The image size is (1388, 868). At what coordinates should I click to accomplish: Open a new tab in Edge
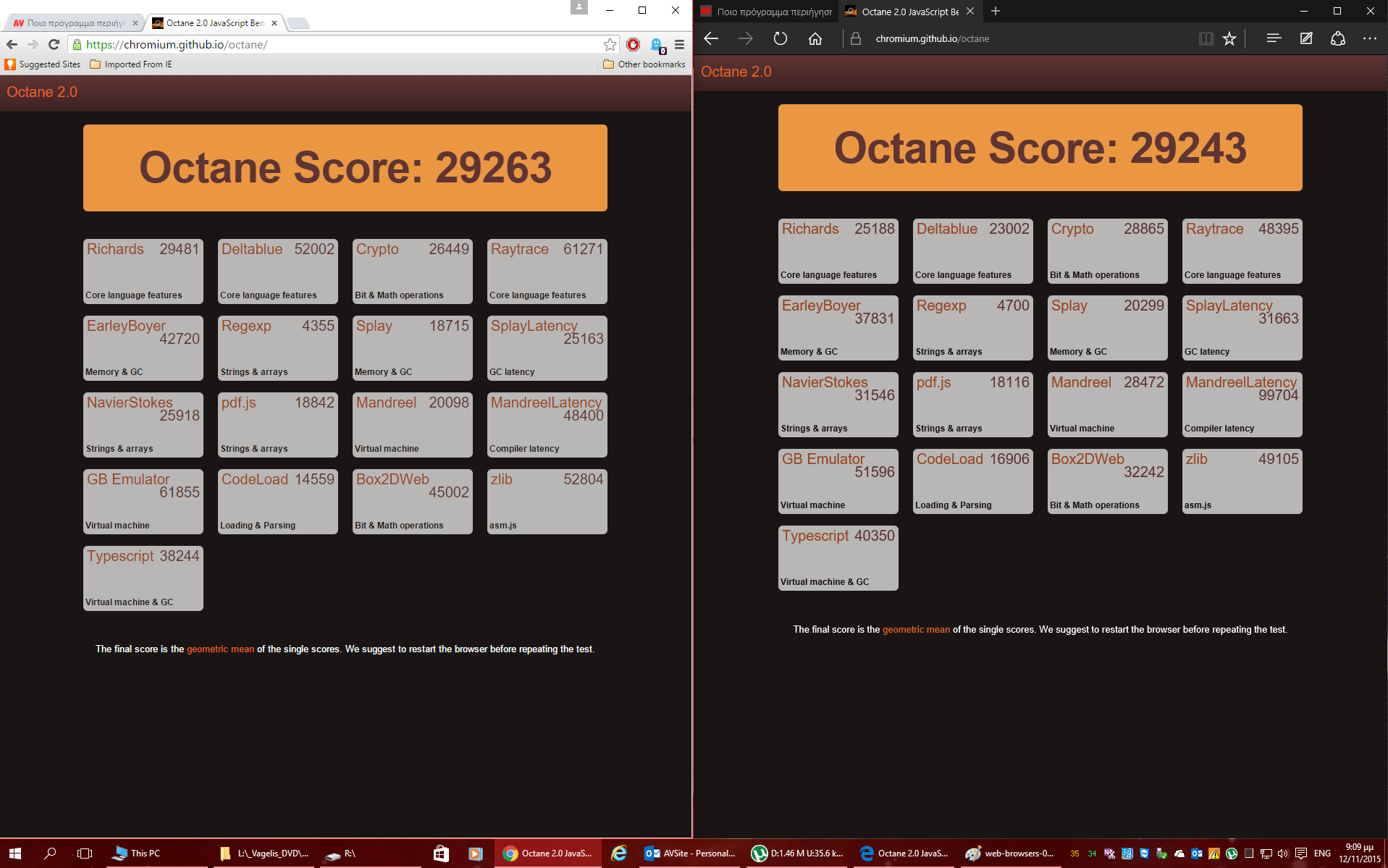click(x=996, y=11)
